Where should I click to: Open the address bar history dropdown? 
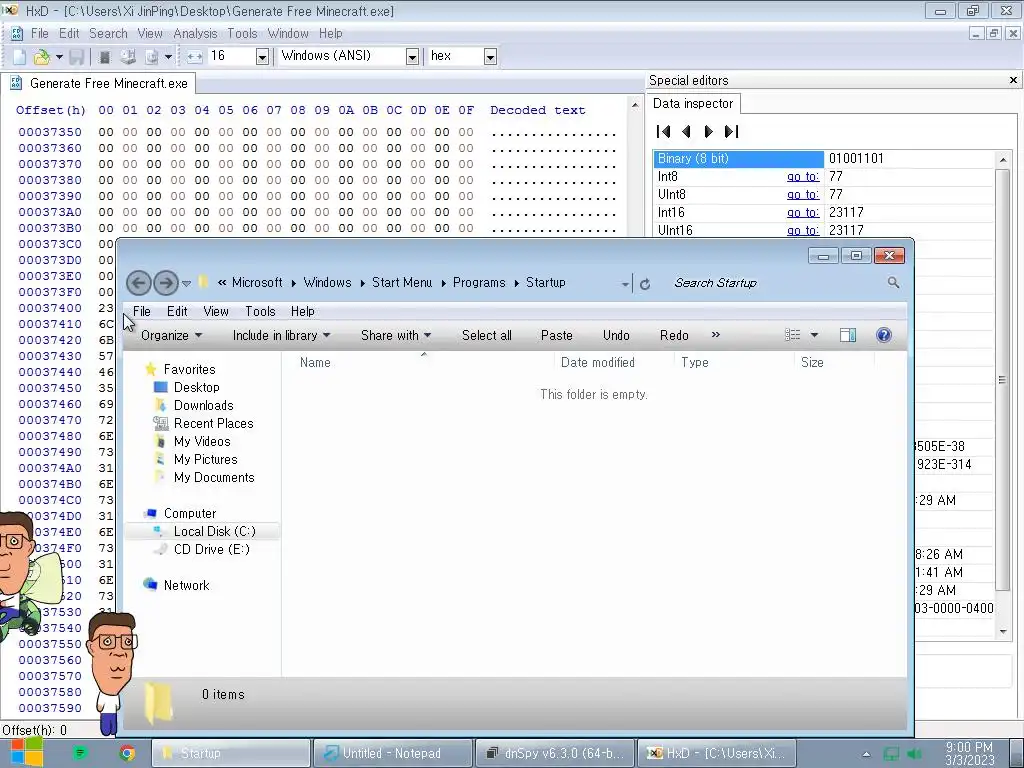625,283
